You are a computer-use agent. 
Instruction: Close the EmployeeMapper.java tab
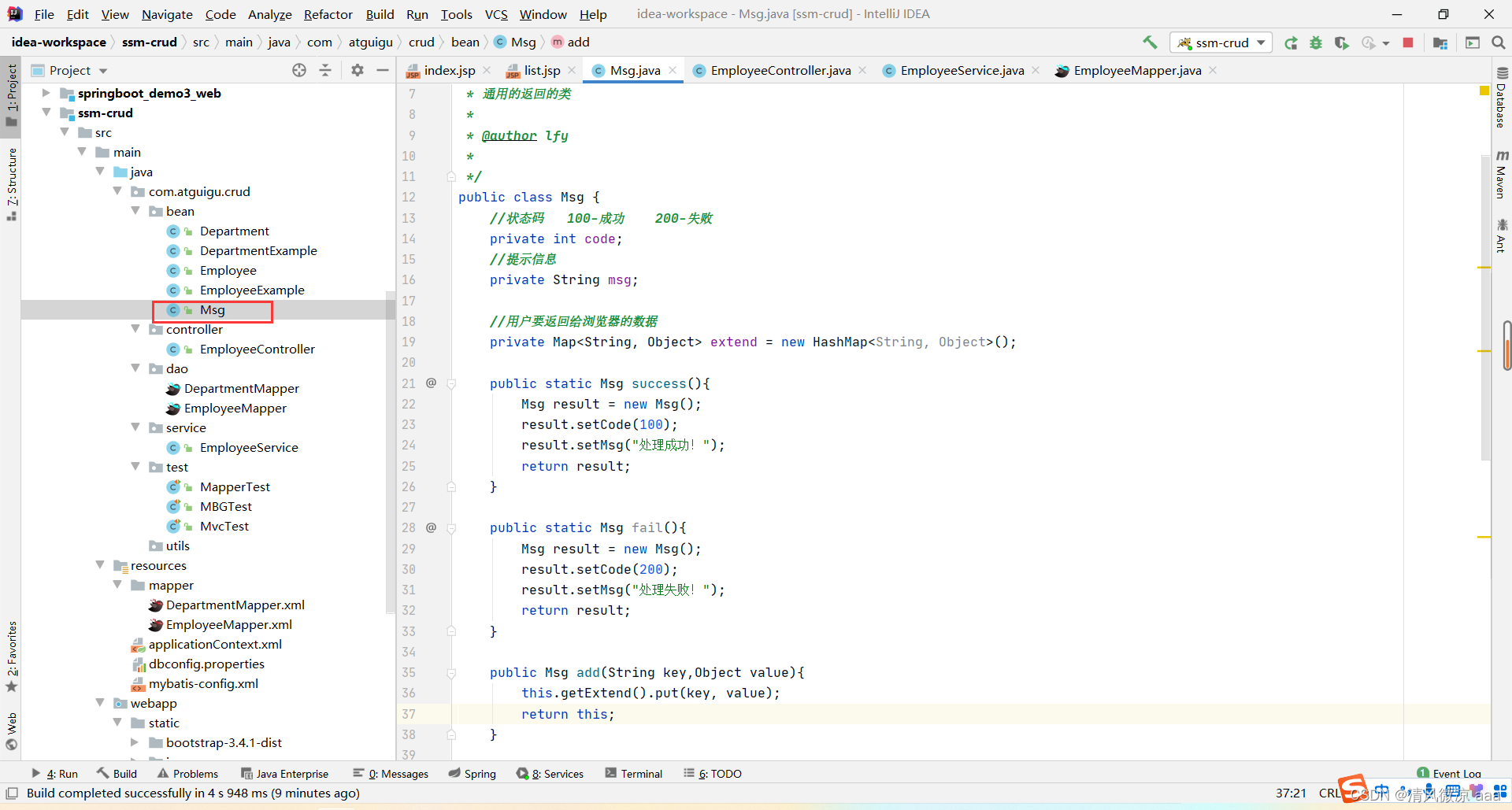click(x=1213, y=70)
